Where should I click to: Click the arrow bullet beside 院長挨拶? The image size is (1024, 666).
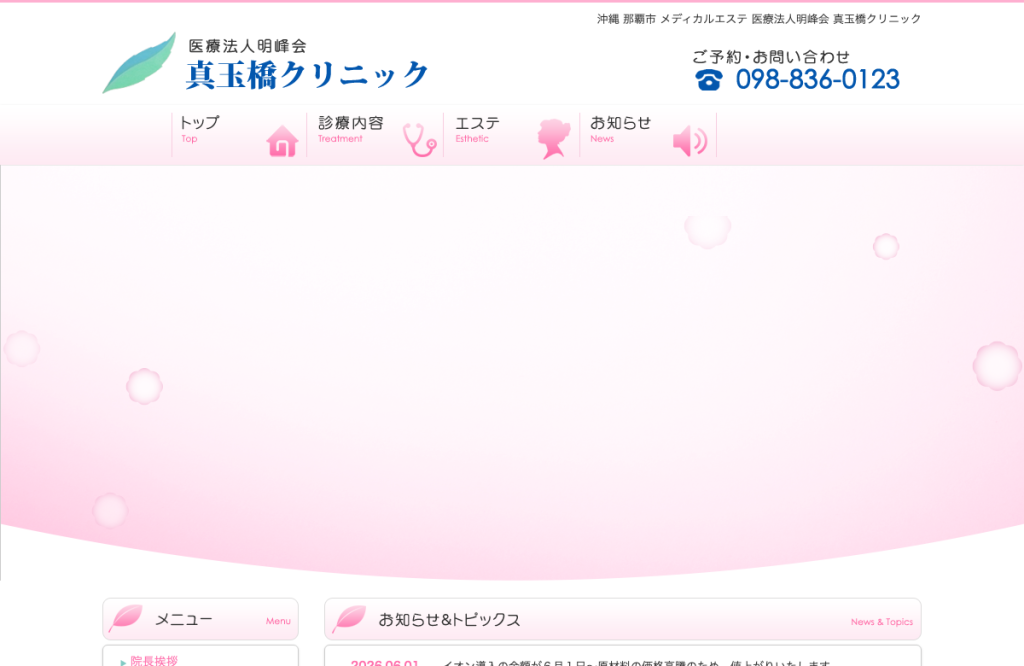point(123,662)
